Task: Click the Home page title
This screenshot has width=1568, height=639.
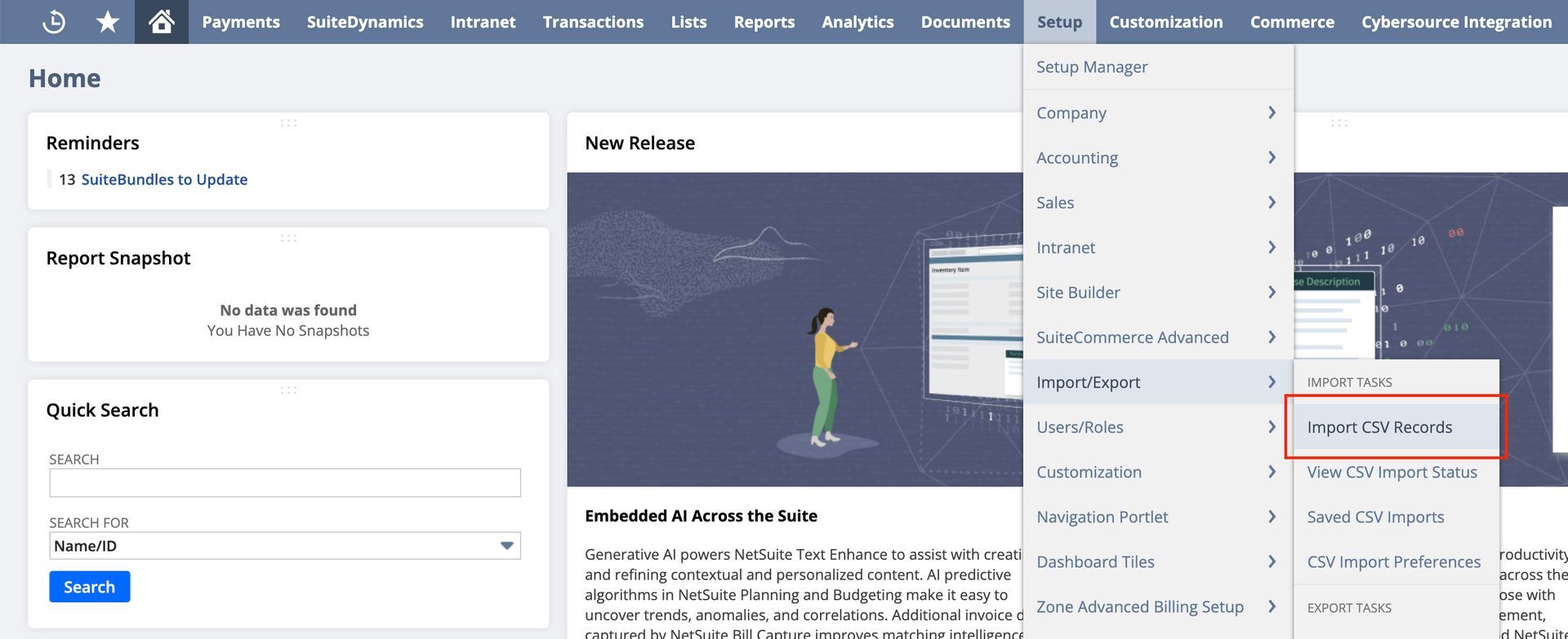Action: 65,78
